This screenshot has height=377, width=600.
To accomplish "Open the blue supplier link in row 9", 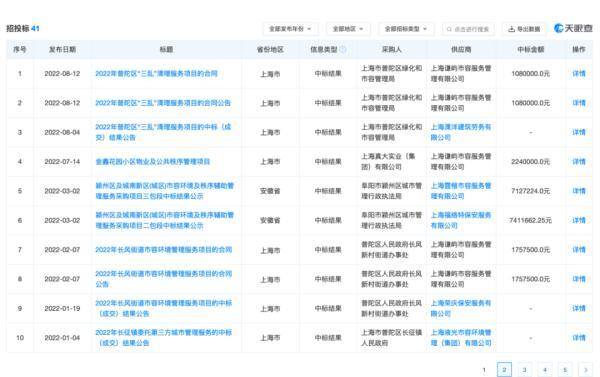I will (x=461, y=308).
